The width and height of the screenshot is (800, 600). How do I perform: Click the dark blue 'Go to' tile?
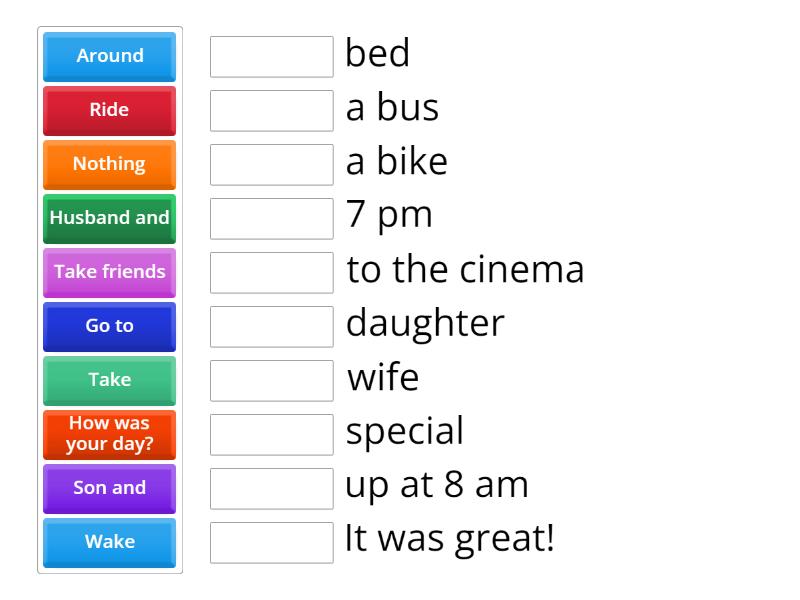[109, 326]
